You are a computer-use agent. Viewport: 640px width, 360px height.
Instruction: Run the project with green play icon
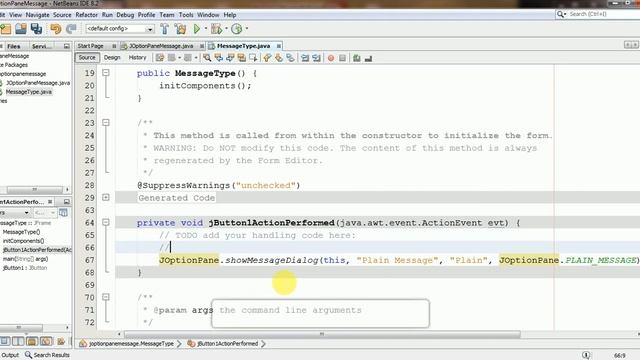197,29
